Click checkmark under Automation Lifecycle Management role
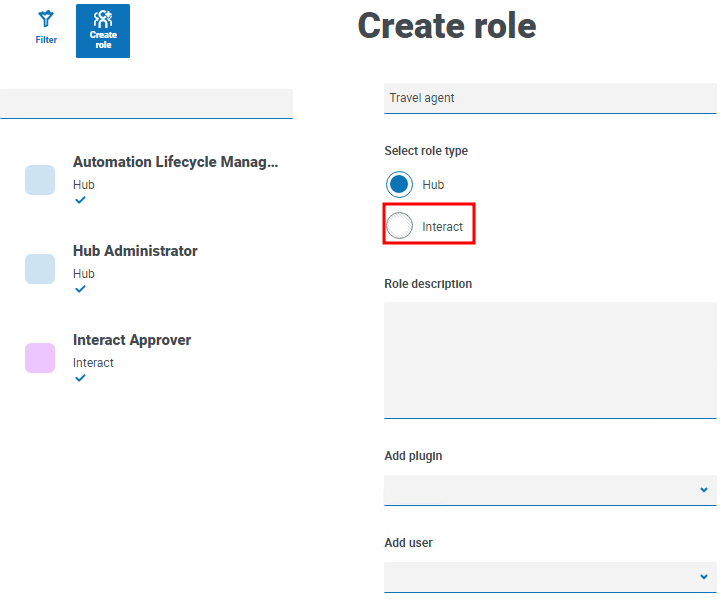725x601 pixels. (80, 200)
